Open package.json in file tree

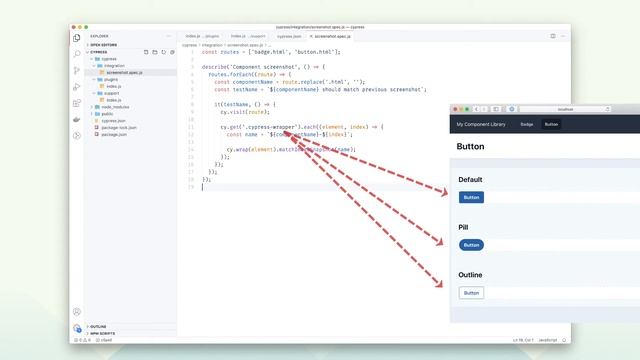pyautogui.click(x=113, y=134)
